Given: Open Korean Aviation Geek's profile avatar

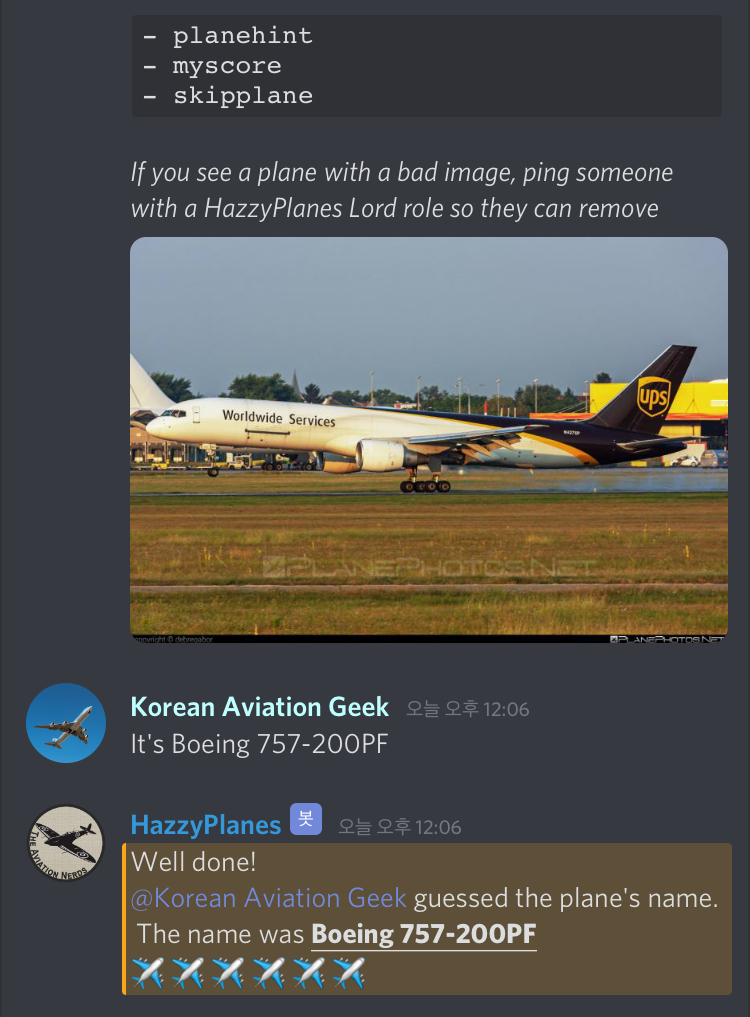Looking at the screenshot, I should (66, 723).
